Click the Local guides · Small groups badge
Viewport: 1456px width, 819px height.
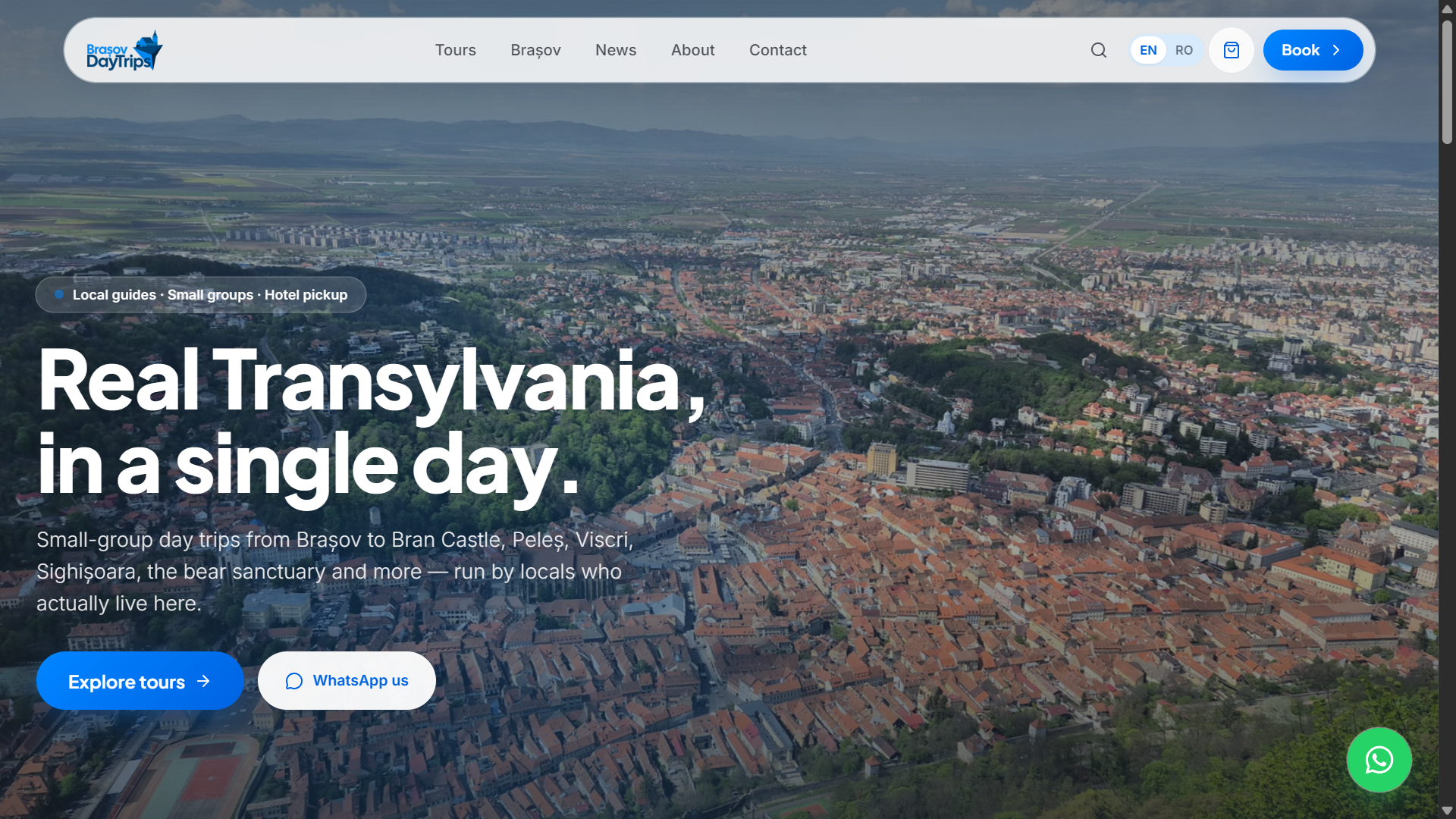[x=201, y=295]
